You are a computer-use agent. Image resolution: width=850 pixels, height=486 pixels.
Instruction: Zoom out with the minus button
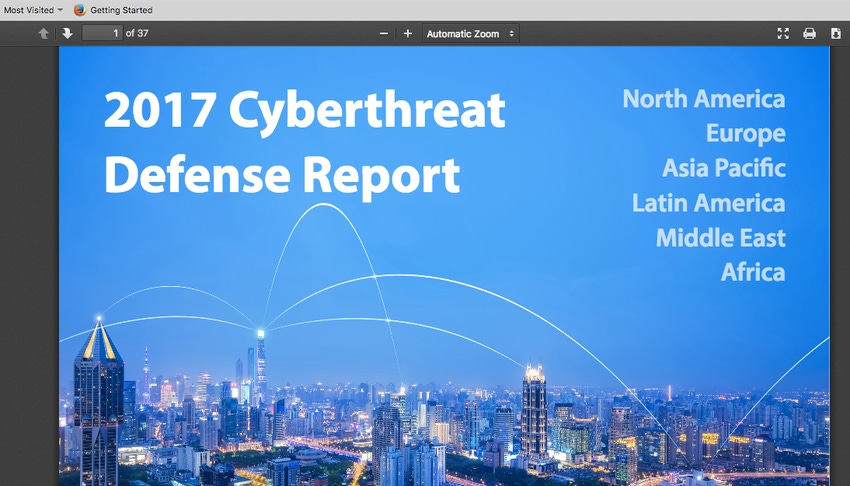tap(384, 34)
